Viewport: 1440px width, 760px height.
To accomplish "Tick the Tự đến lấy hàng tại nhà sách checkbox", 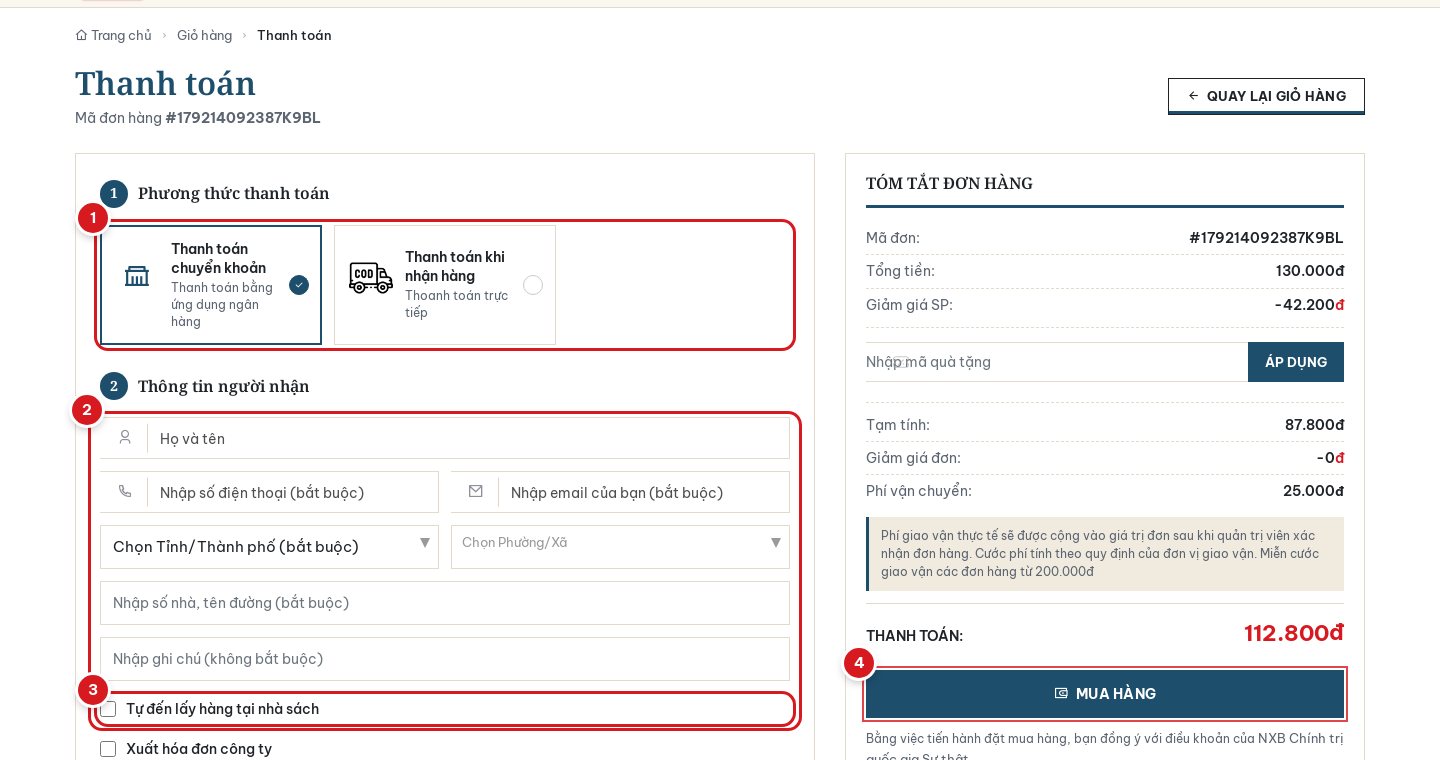I will coord(108,709).
